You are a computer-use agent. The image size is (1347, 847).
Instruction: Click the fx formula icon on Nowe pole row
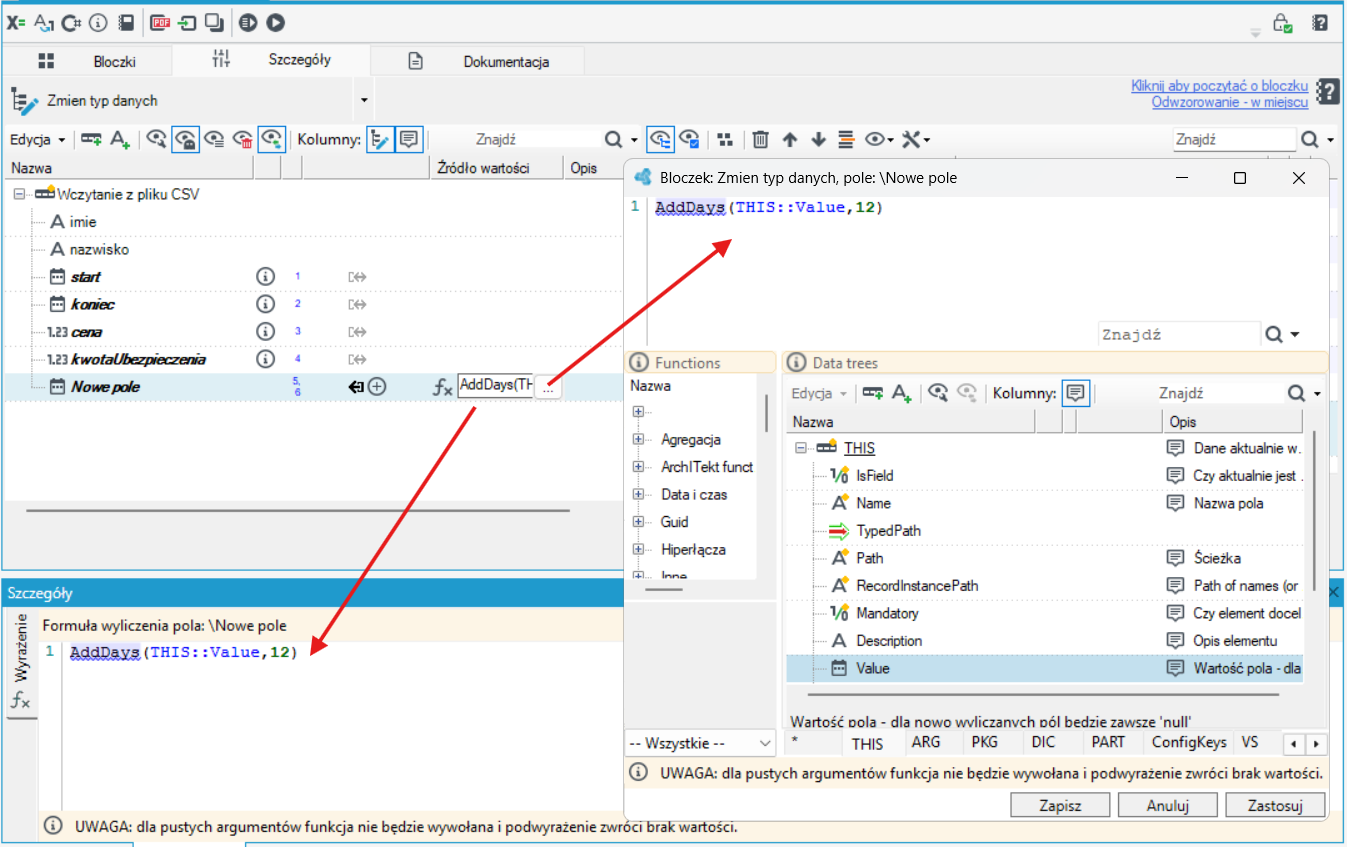pyautogui.click(x=442, y=387)
